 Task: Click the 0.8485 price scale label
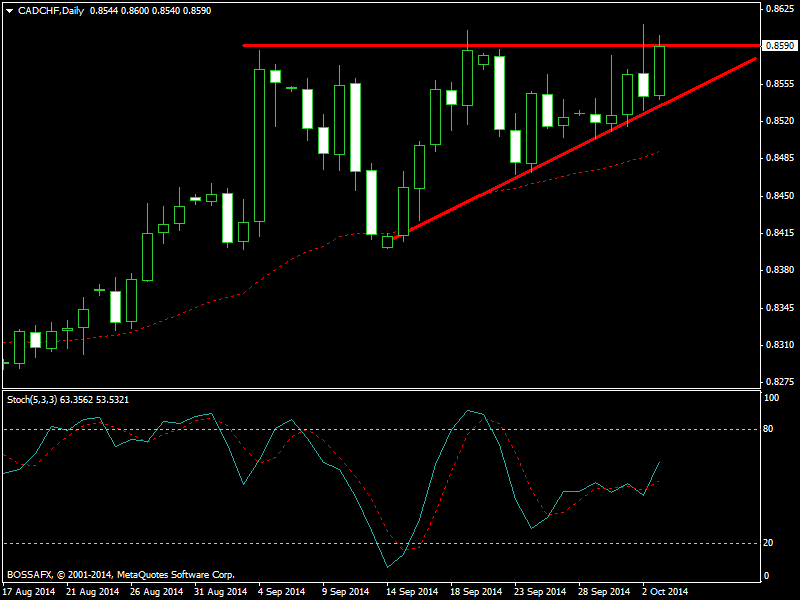[x=780, y=158]
